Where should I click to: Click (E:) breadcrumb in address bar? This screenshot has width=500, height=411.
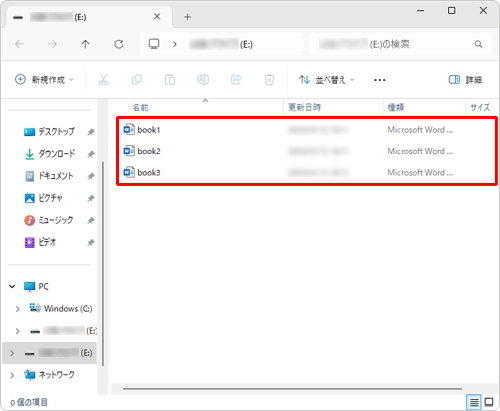(x=221, y=44)
